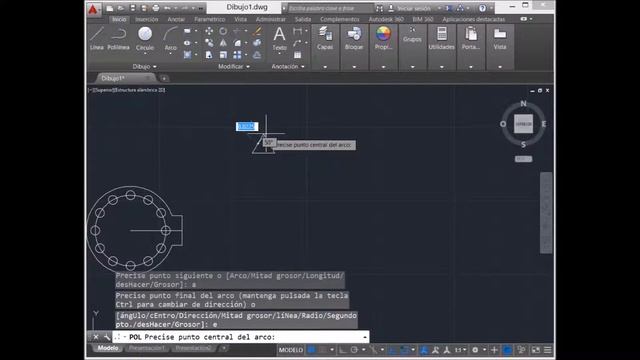Open the Portapapeles panel
The width and height of the screenshot is (640, 360).
coord(471,38)
